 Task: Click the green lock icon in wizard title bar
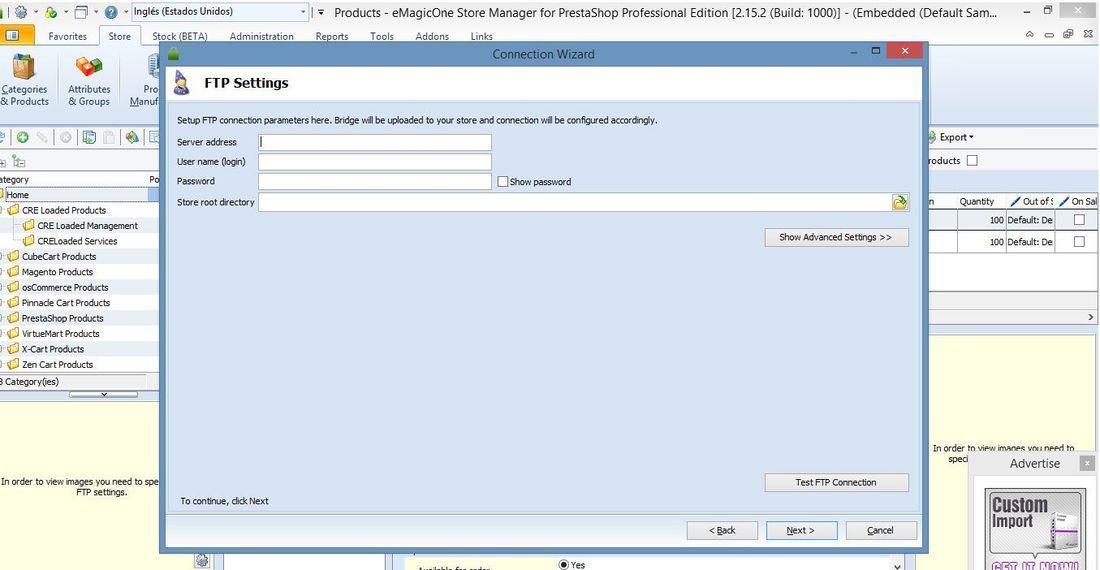[x=173, y=54]
